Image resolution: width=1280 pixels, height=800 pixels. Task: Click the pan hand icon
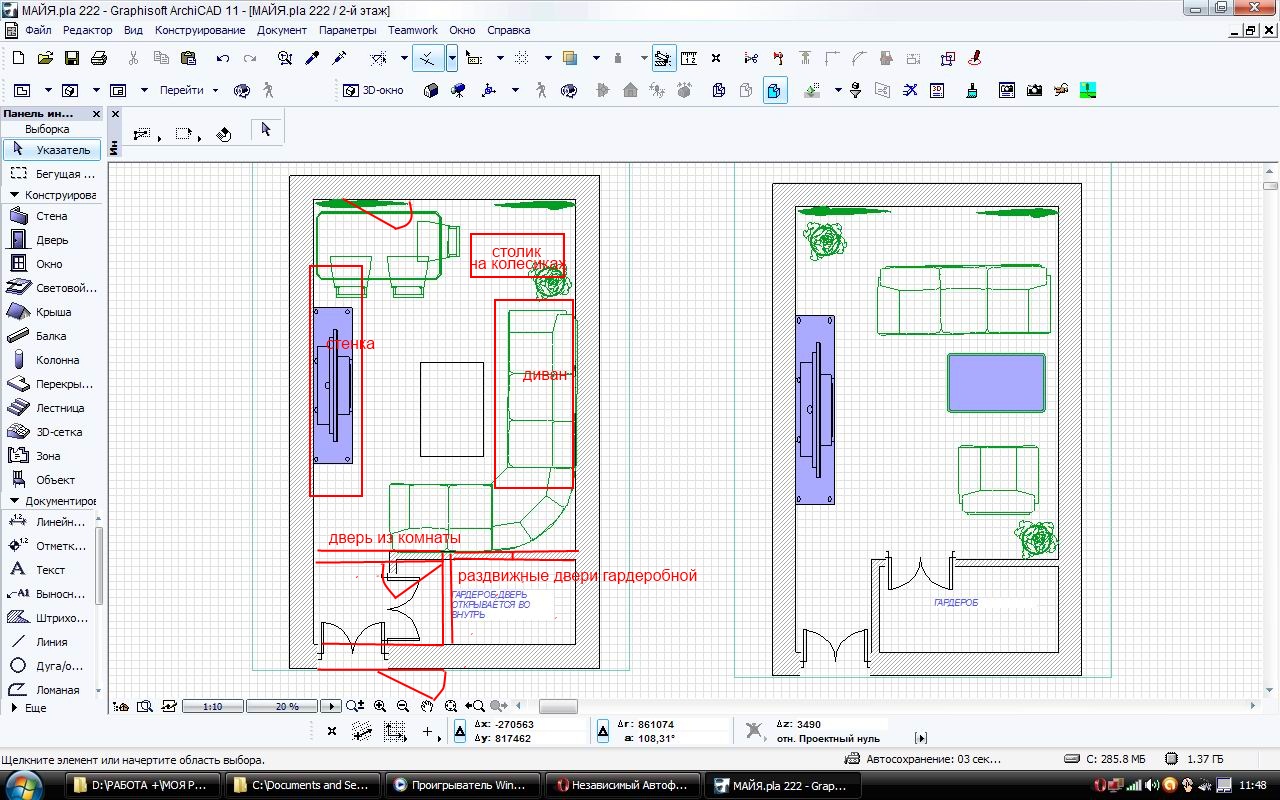[427, 706]
